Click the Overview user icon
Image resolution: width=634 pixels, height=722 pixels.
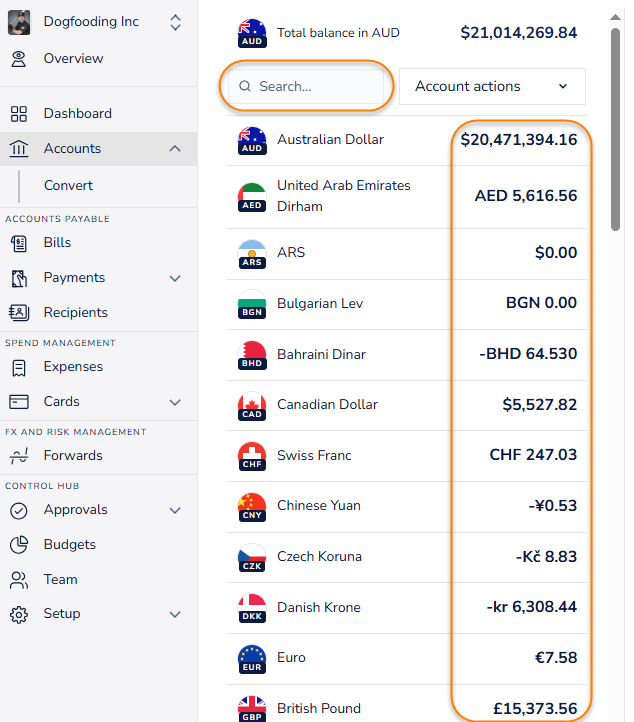point(19,59)
